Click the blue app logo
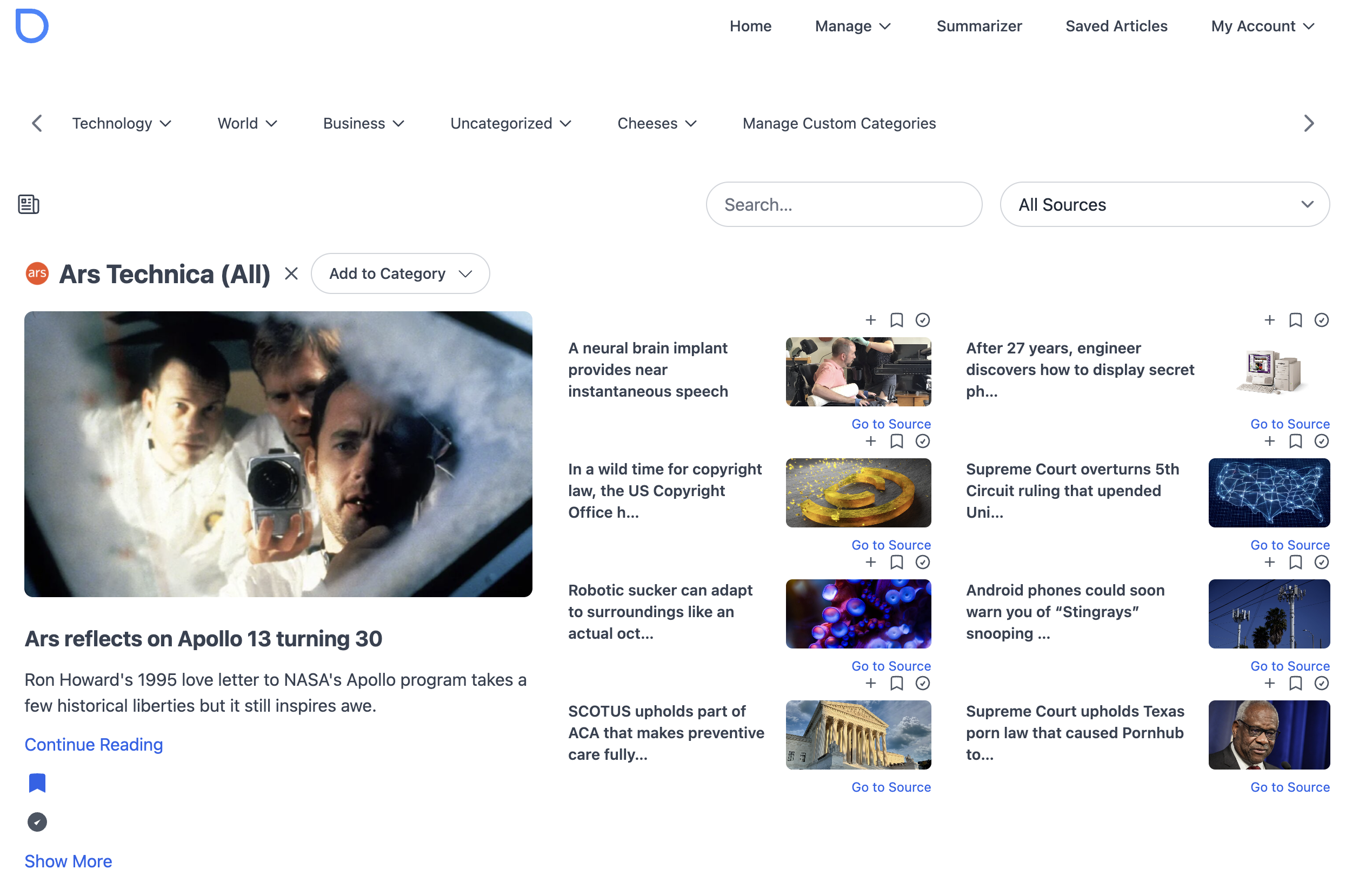 tap(31, 26)
